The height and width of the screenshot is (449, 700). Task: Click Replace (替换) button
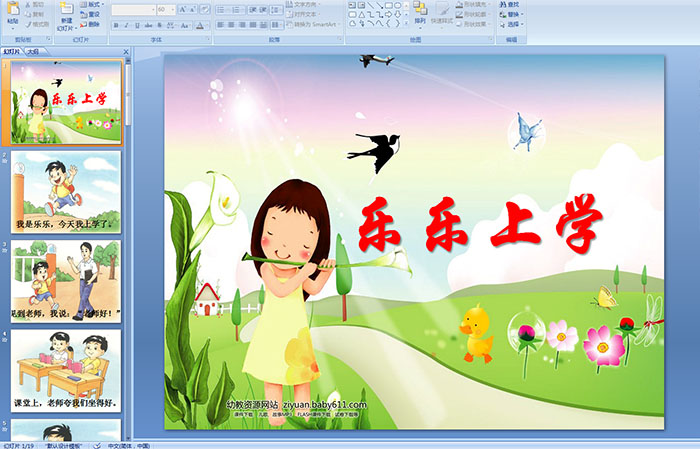(x=510, y=14)
